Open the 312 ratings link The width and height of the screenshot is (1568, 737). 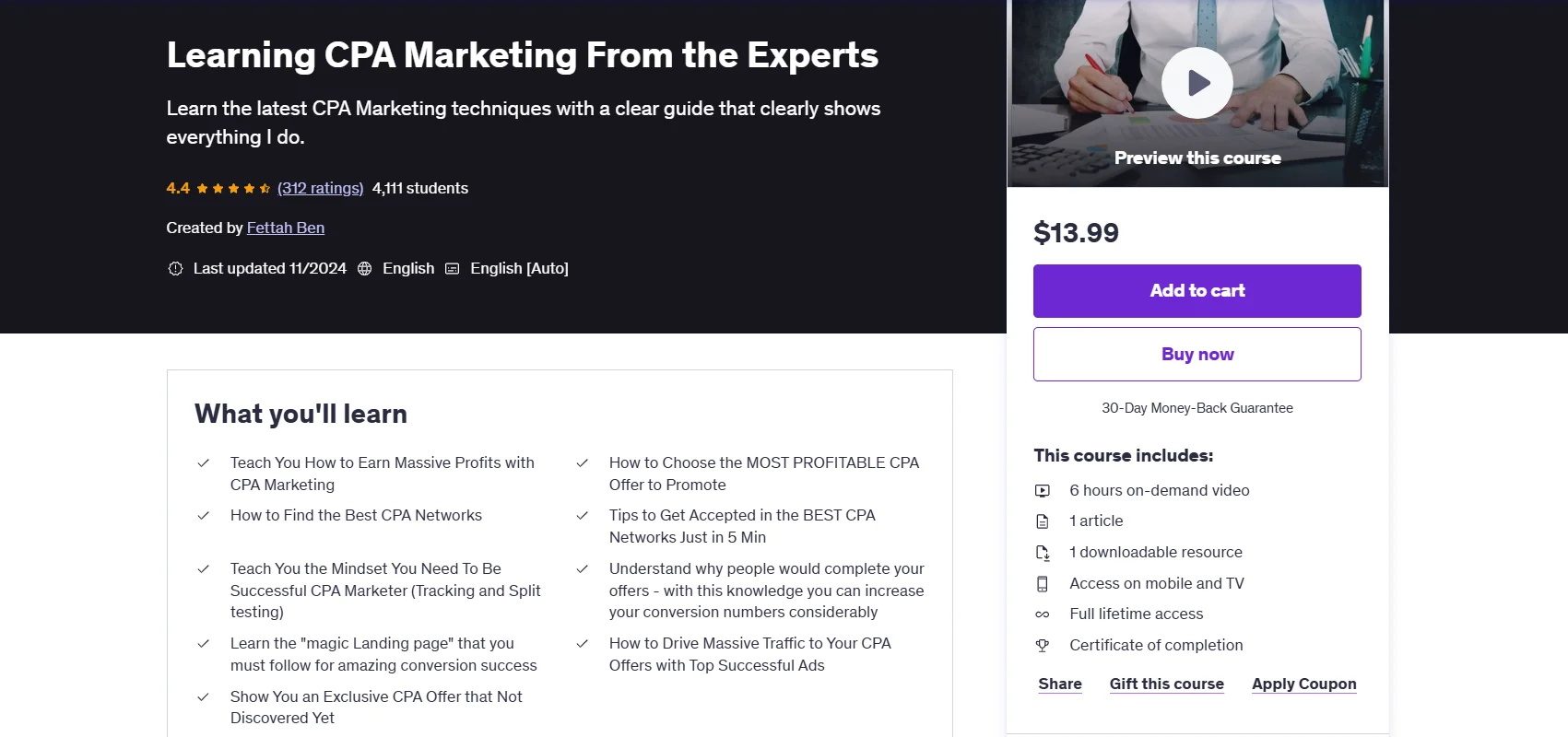pos(320,188)
